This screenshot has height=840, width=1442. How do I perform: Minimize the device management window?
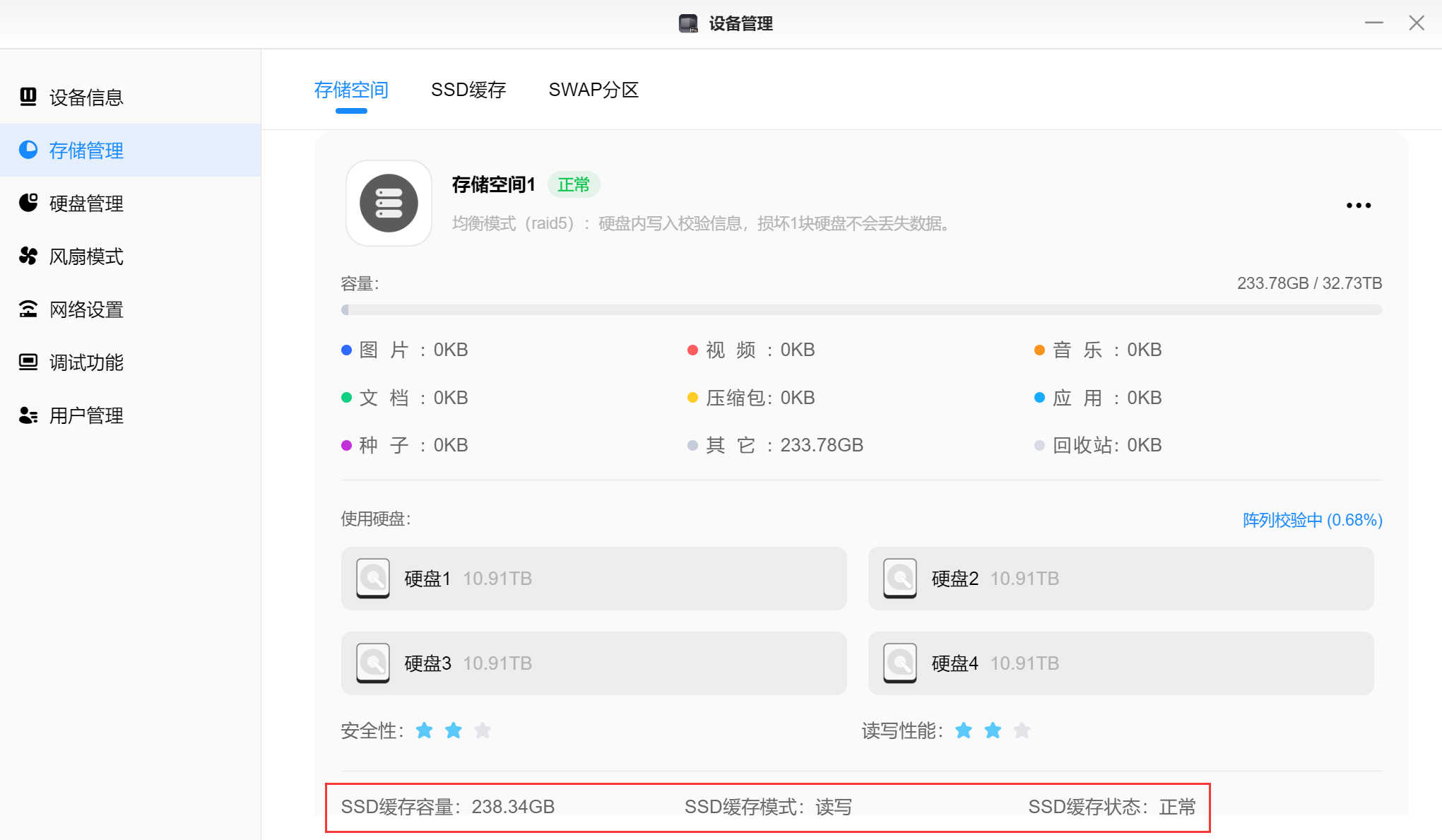(1373, 23)
